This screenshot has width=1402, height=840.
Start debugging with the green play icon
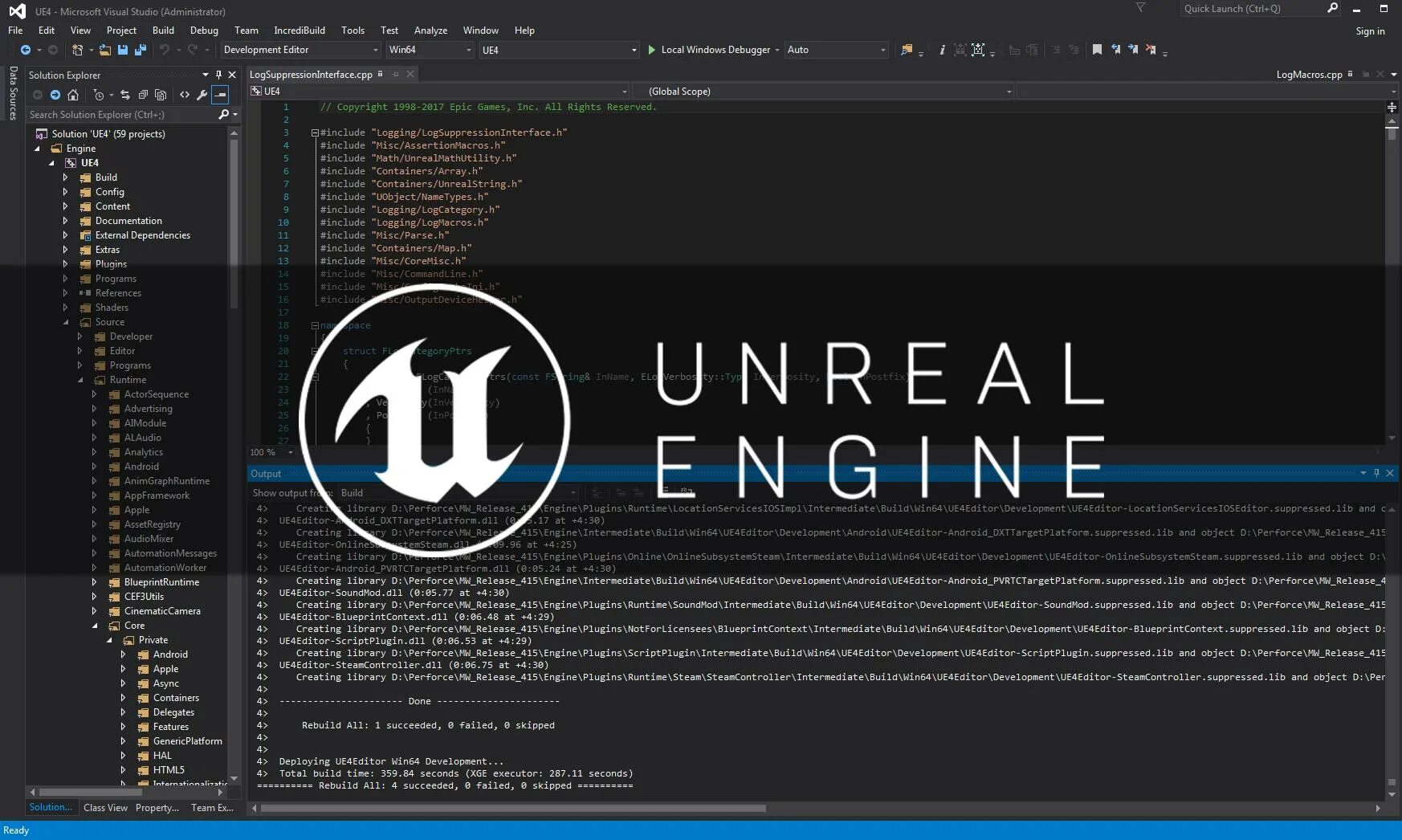[652, 50]
